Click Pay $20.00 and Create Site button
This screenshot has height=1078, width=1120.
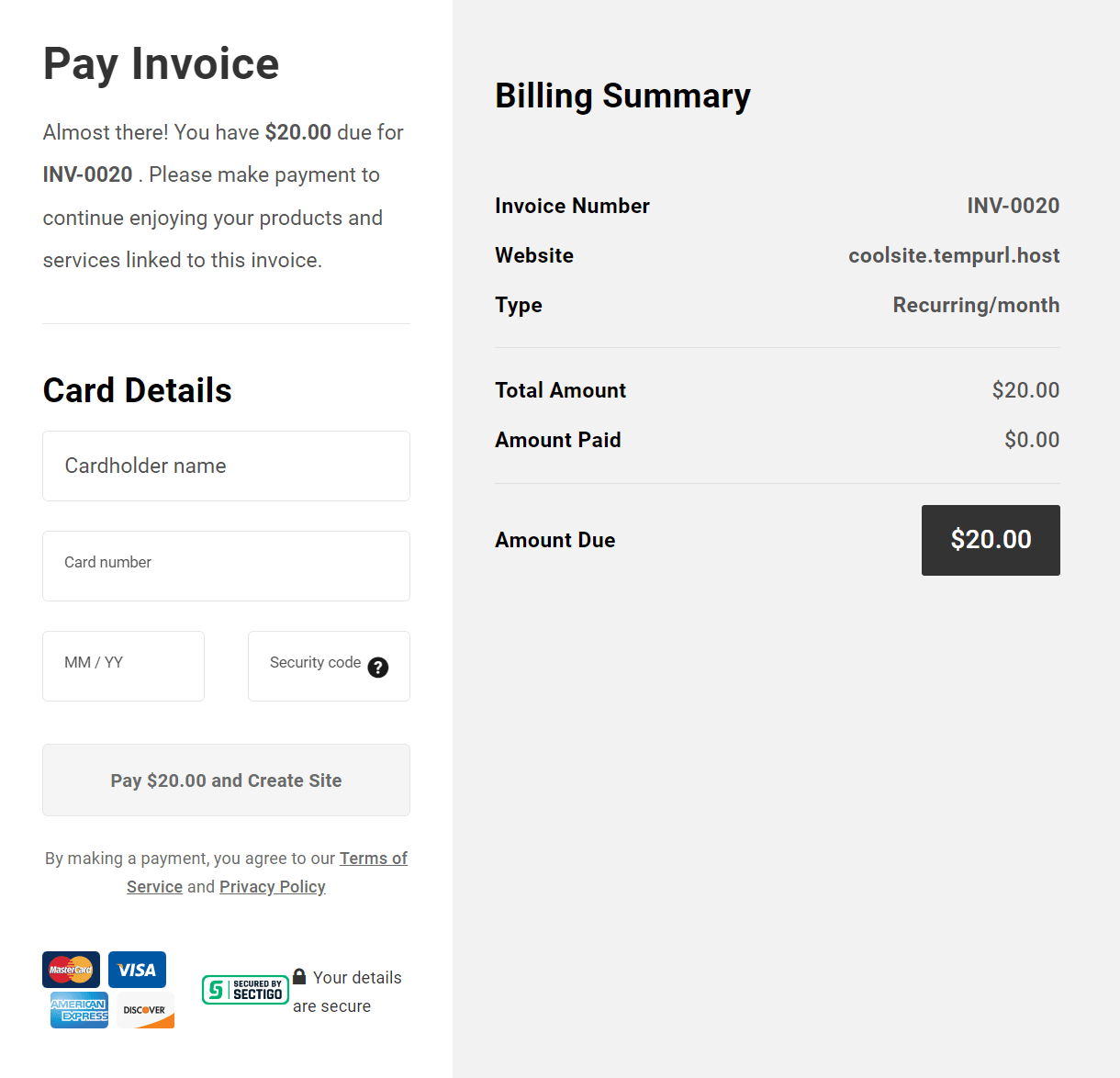(x=226, y=780)
